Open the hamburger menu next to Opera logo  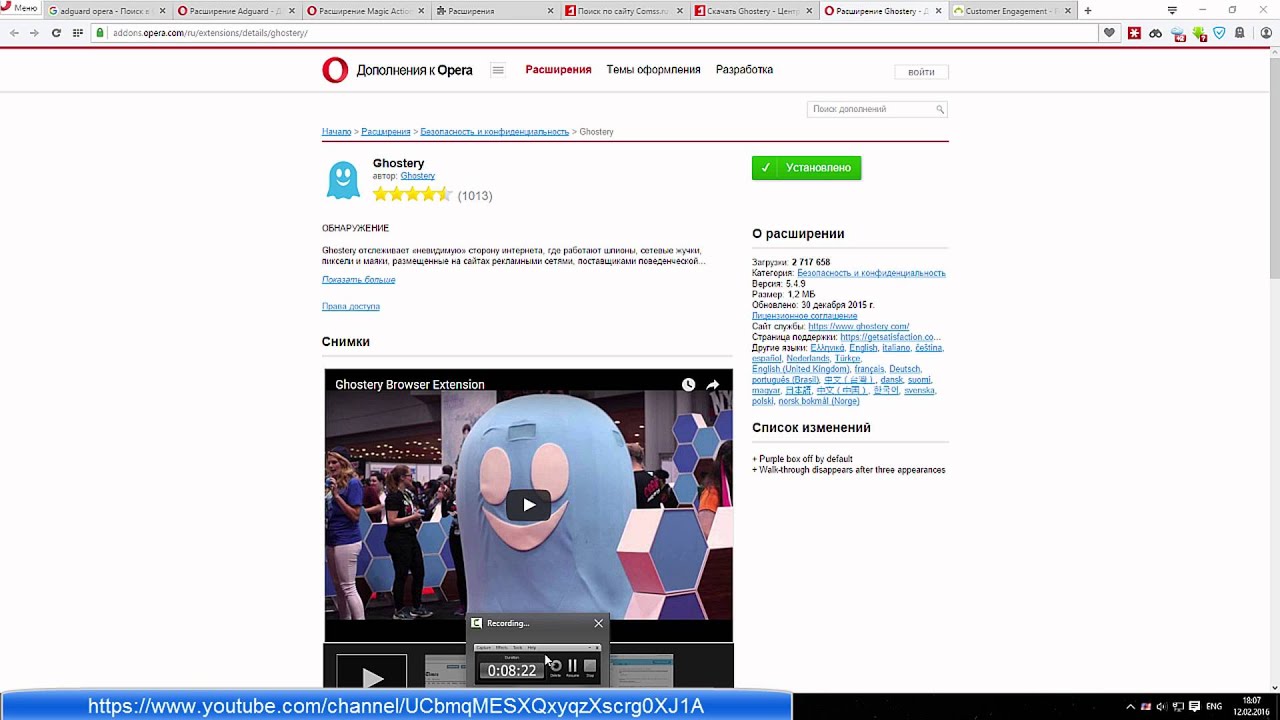[497, 70]
